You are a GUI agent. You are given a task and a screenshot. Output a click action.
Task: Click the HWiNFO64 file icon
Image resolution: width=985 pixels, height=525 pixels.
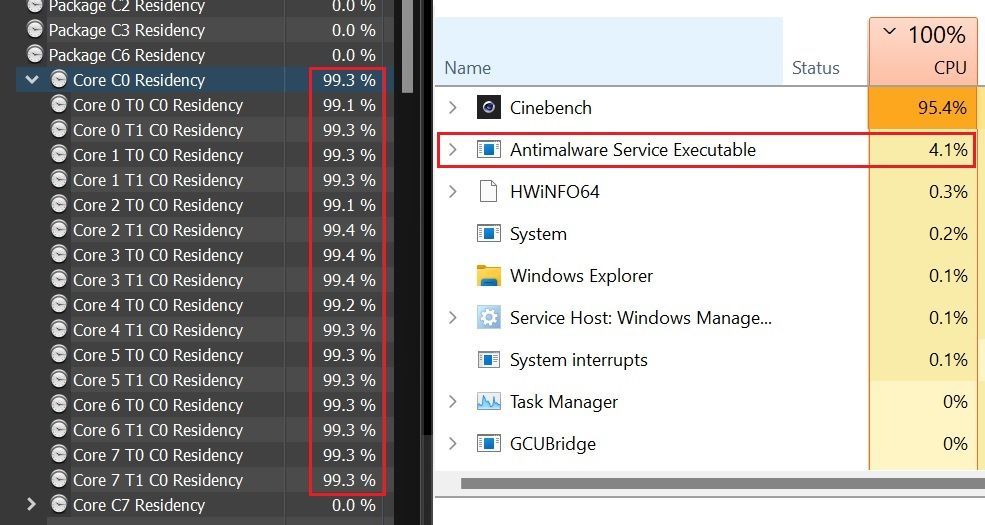click(488, 192)
